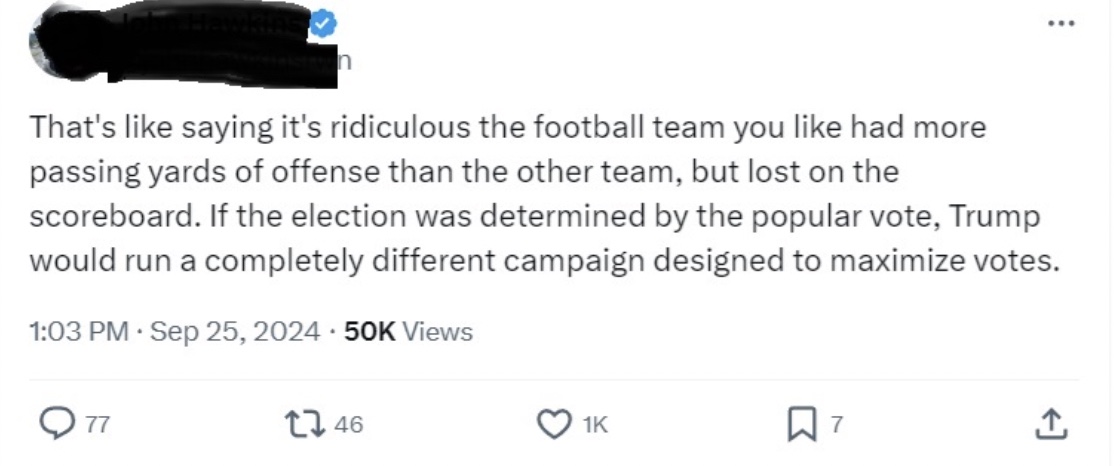
Task: Open the three-dot more options menu
Action: coord(1061,24)
